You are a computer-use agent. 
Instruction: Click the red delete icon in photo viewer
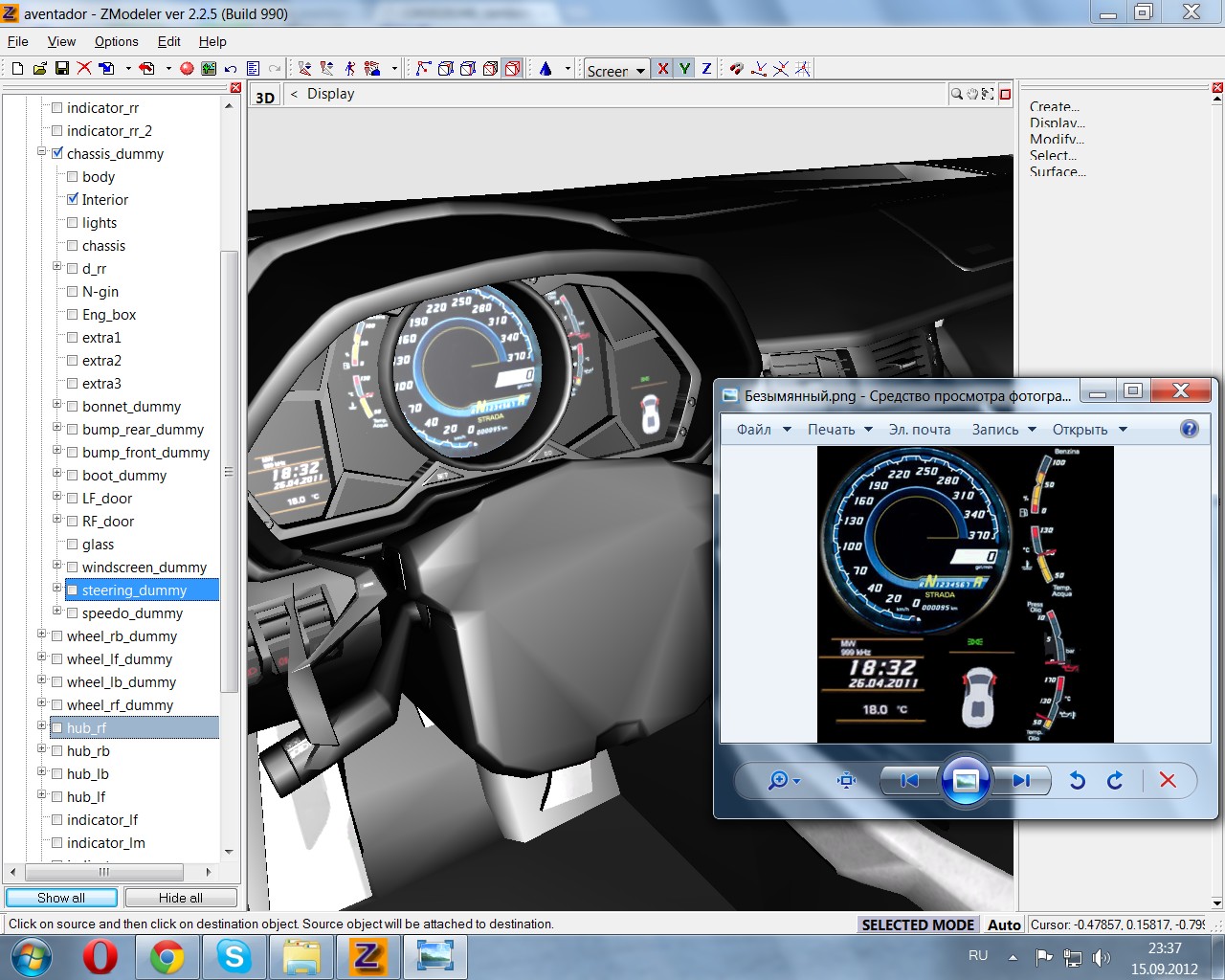(x=1168, y=780)
